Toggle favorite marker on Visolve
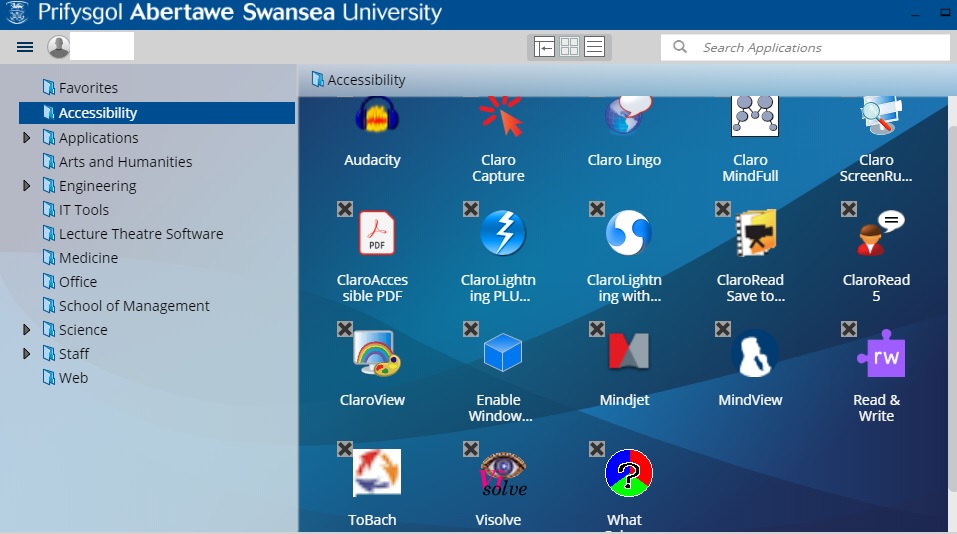Viewport: 957px width, 534px height. (x=471, y=449)
